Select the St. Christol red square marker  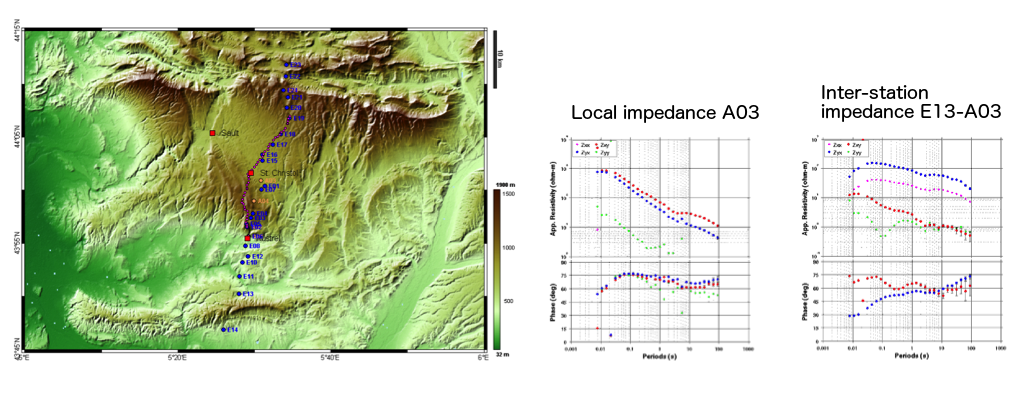tap(250, 173)
